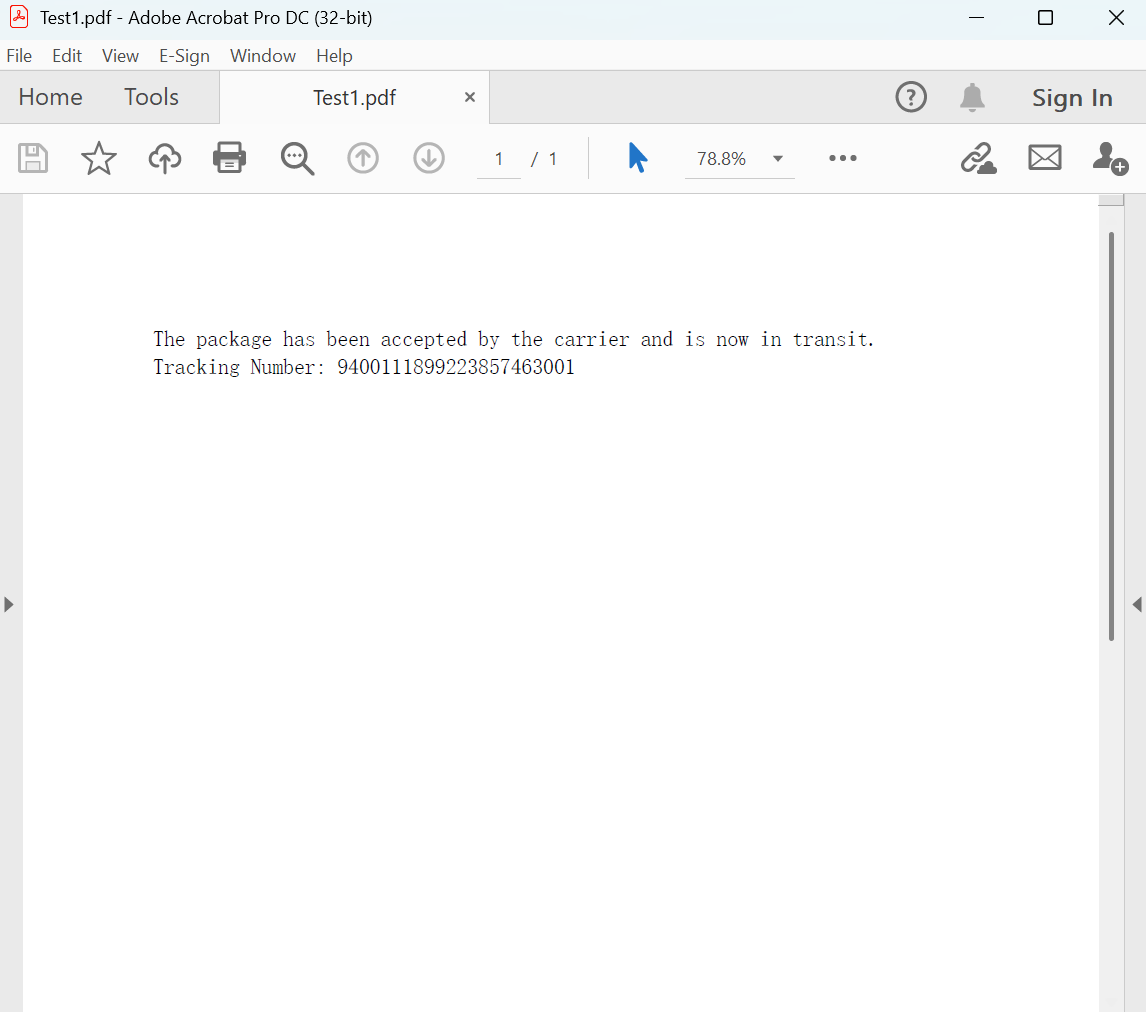Open more tools ellipsis menu

coord(843,158)
